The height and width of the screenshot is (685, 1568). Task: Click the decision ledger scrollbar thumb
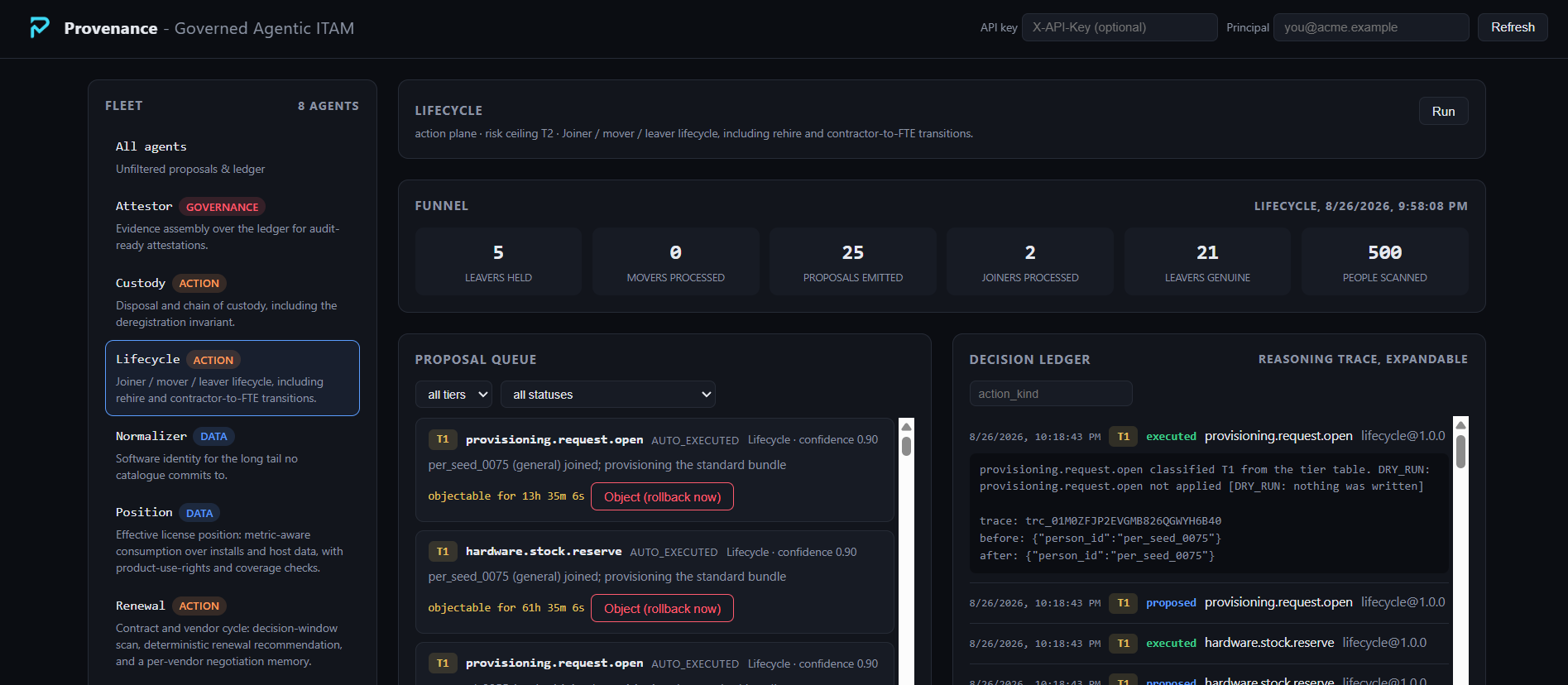click(1460, 452)
